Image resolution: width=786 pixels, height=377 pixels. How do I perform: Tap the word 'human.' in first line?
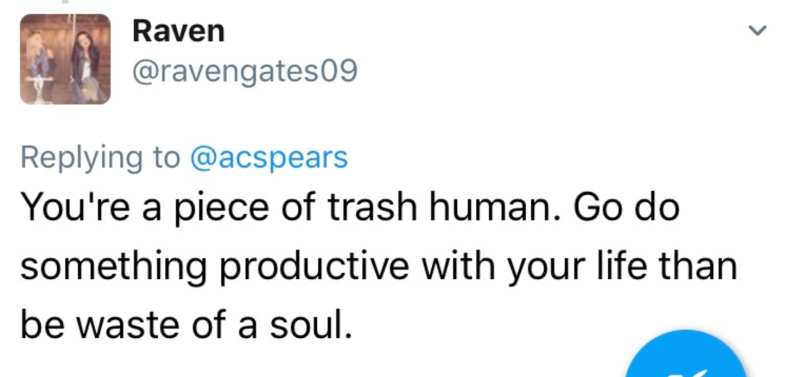[494, 207]
